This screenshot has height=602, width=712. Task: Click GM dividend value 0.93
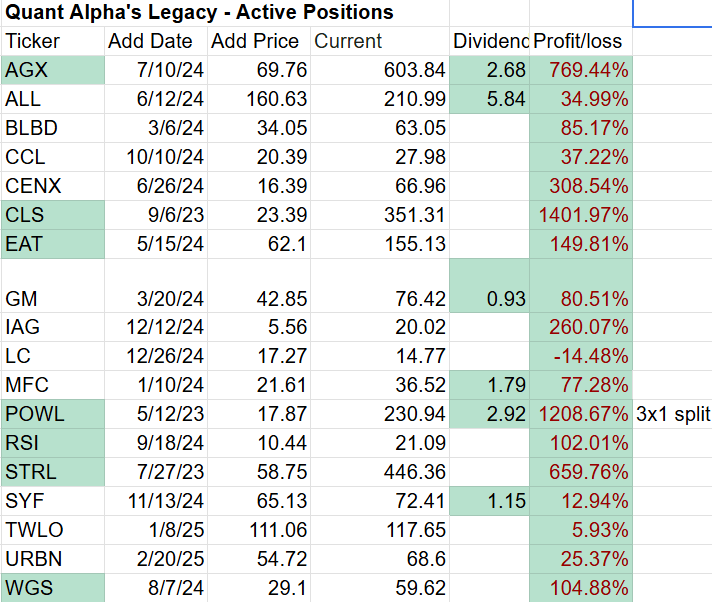point(490,298)
